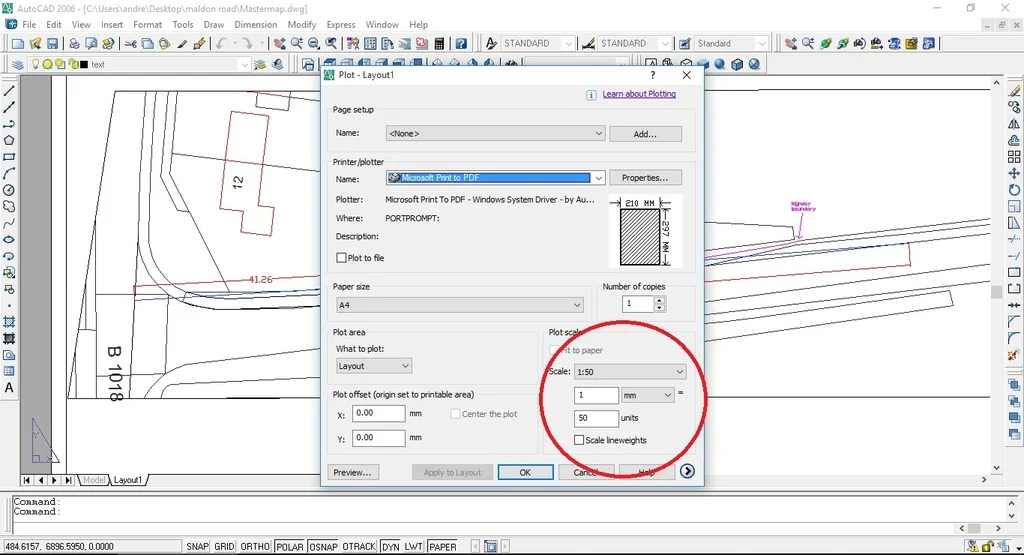Switch to the Model tab
Screen dimensions: 1024x555
pos(94,480)
